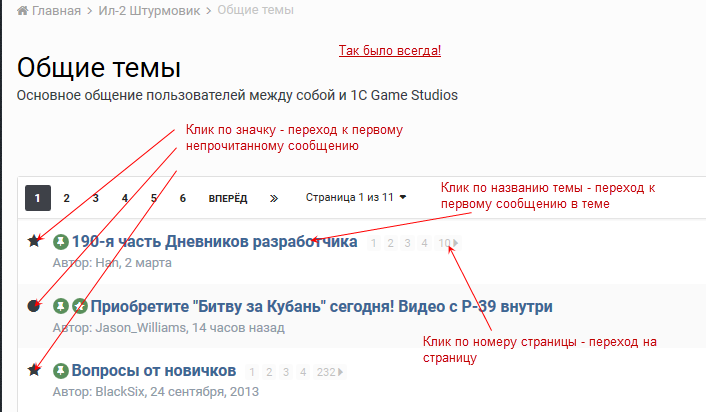Open last page 10 of 190-я часть topic
The height and width of the screenshot is (412, 706).
(x=448, y=243)
